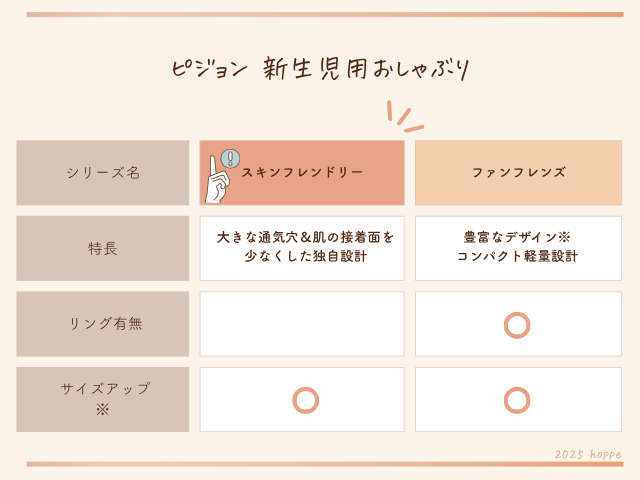The image size is (640, 480).
Task: Click the size-up circle under スキンフレンドリー
Action: coord(305,400)
